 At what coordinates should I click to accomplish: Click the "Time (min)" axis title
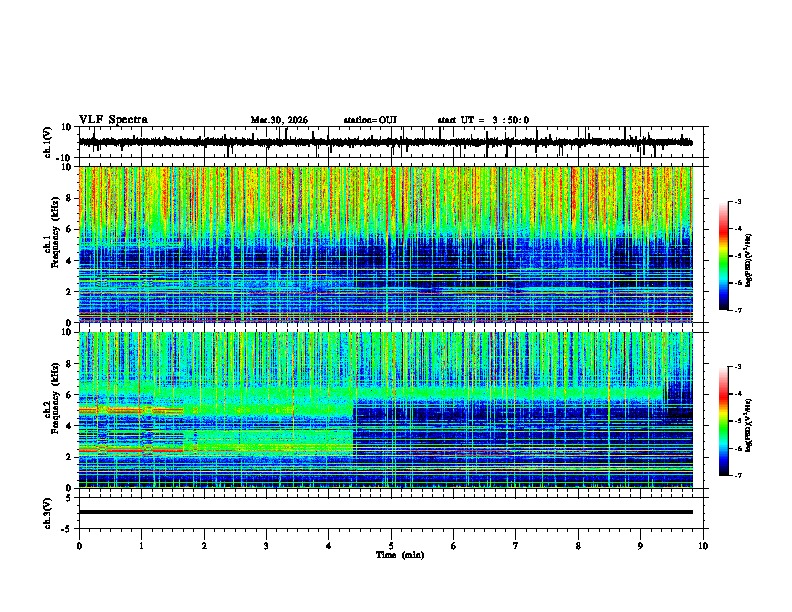pos(400,555)
